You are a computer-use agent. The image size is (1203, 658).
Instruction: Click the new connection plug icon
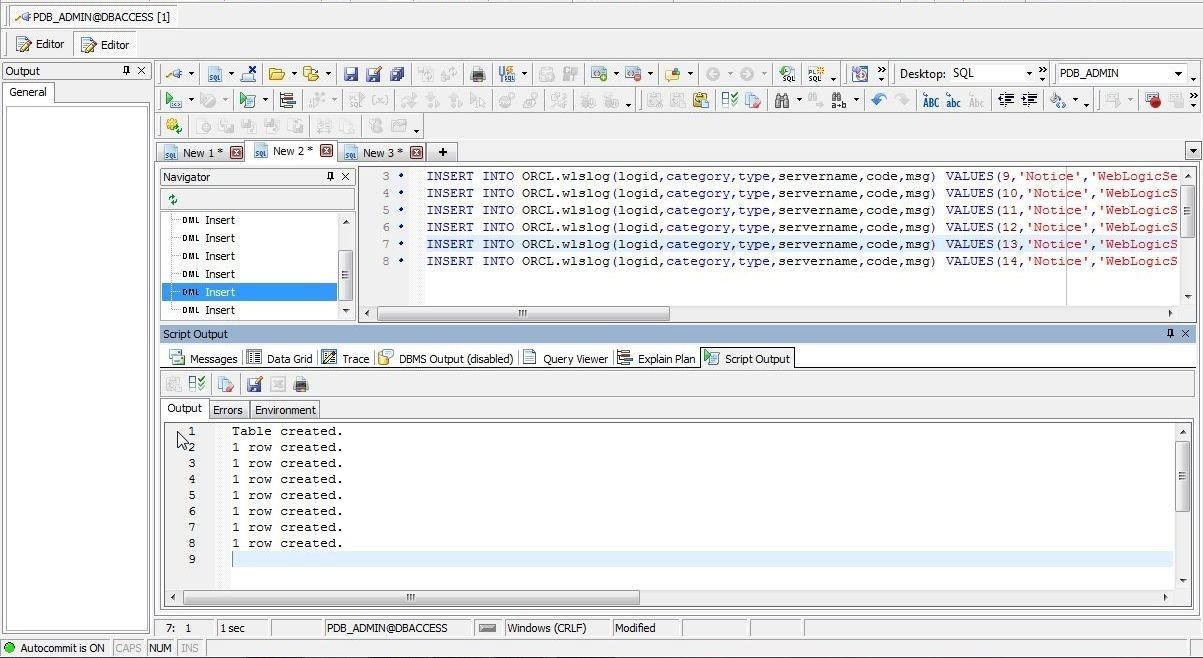(174, 74)
